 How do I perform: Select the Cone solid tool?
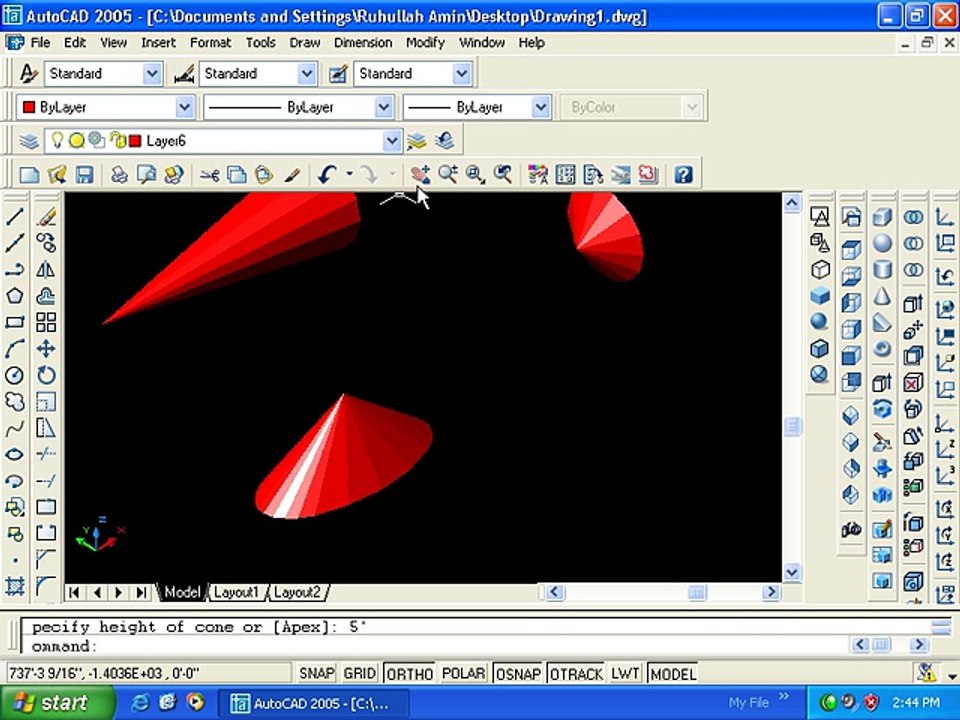pos(882,296)
